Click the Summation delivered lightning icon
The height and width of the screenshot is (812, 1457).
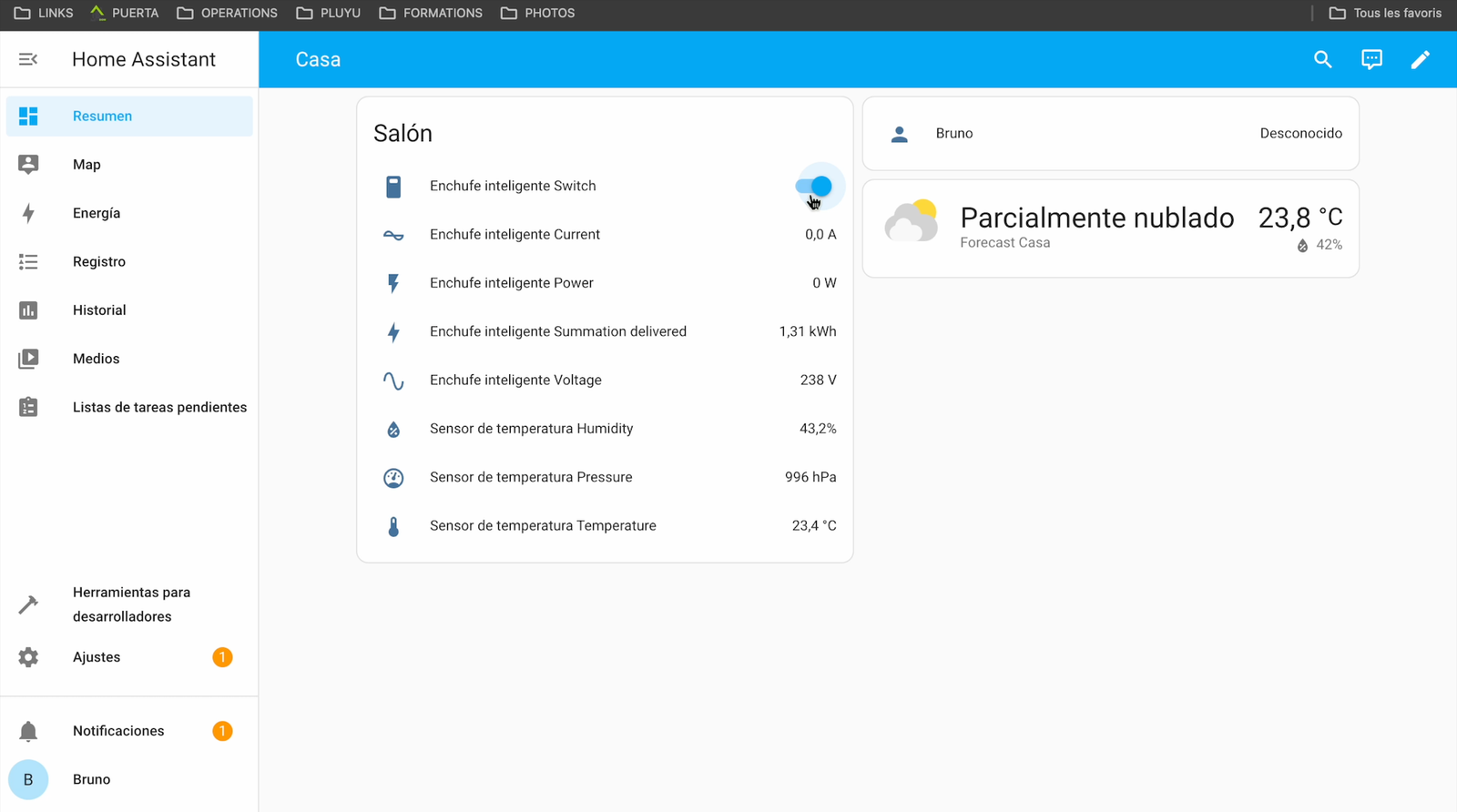click(x=393, y=332)
